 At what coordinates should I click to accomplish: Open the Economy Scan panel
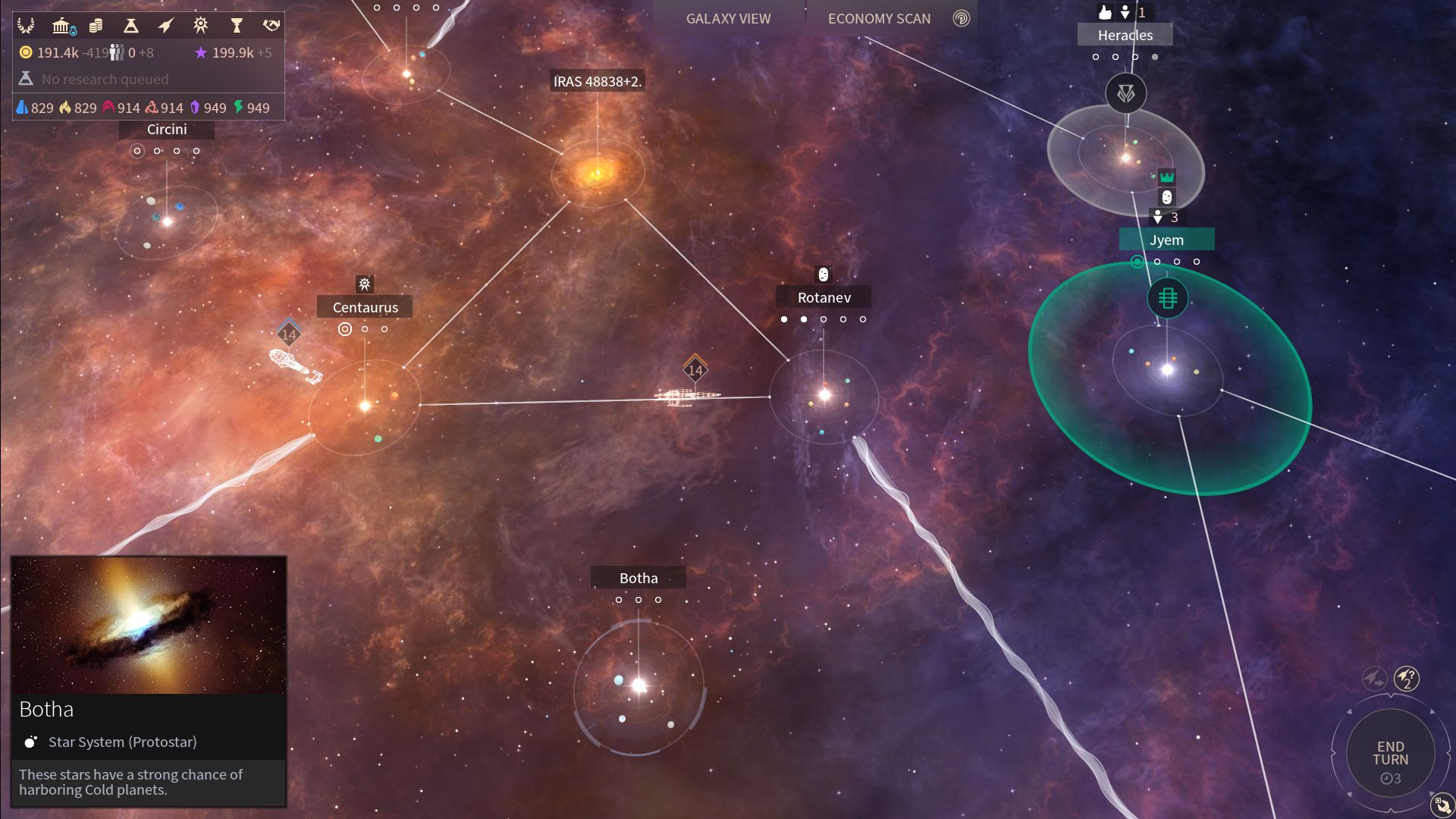point(879,18)
